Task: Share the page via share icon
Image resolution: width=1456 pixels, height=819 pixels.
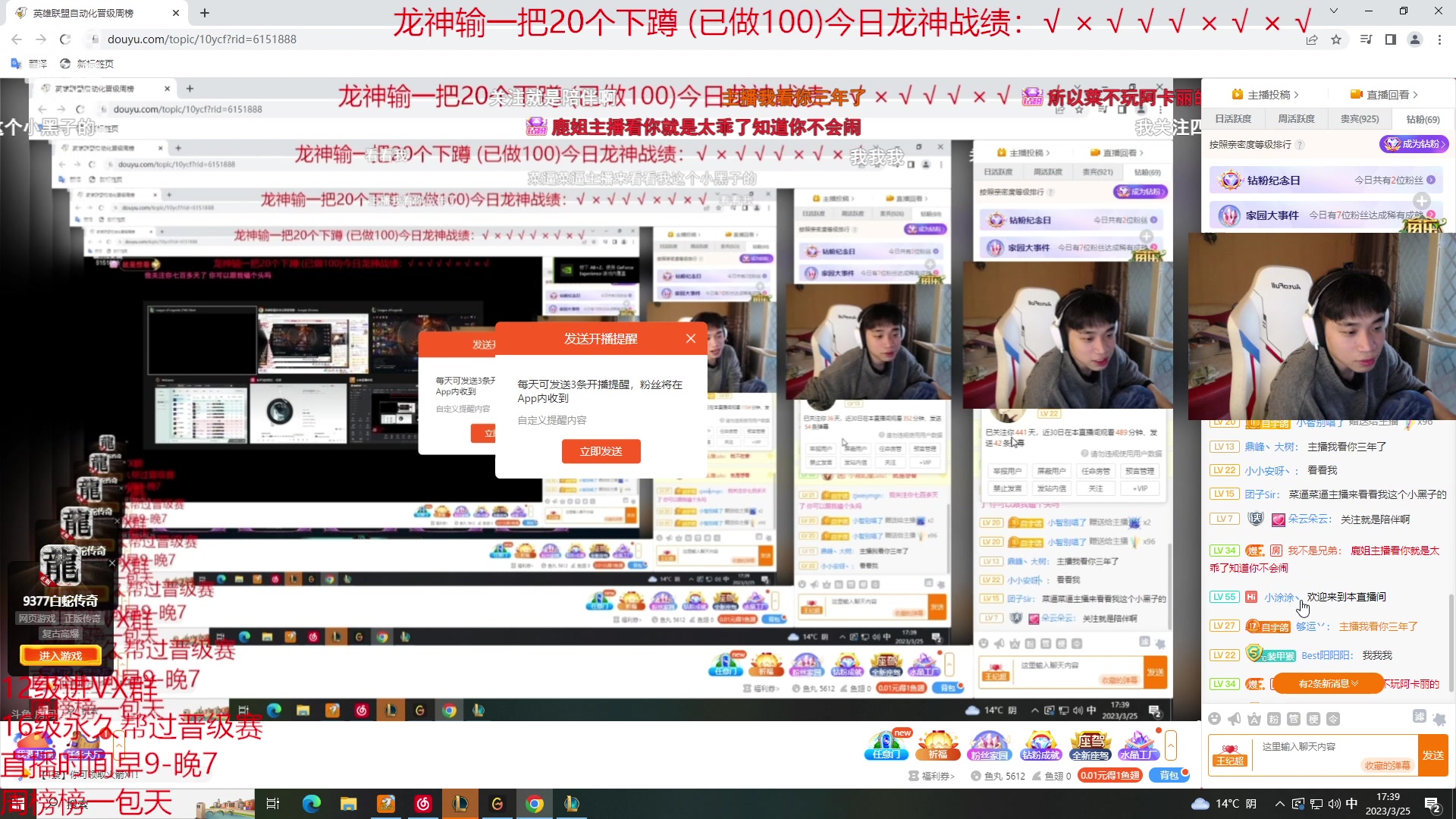Action: click(1312, 39)
